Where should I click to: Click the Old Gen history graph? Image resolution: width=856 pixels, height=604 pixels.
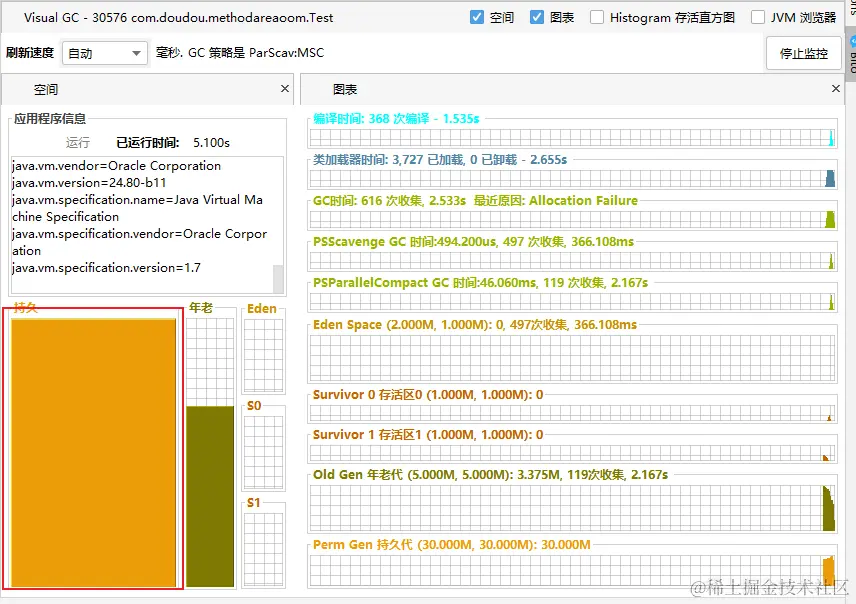click(x=572, y=508)
